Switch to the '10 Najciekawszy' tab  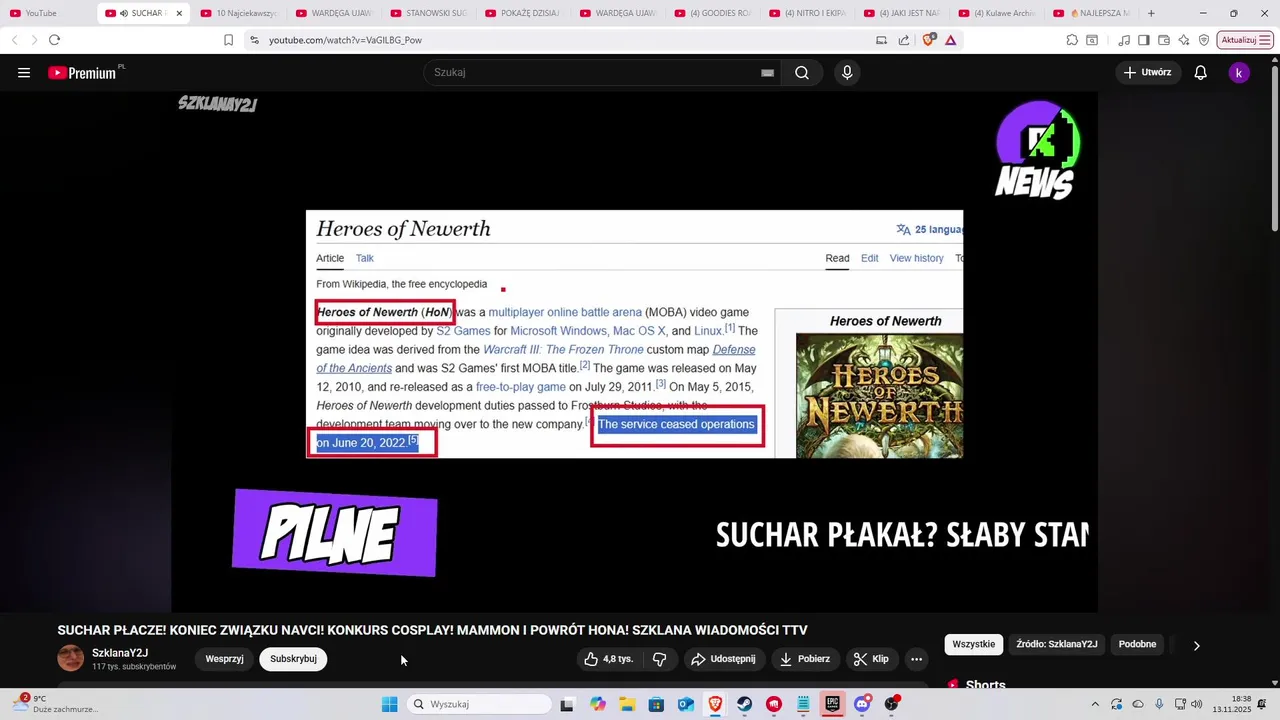[241, 13]
